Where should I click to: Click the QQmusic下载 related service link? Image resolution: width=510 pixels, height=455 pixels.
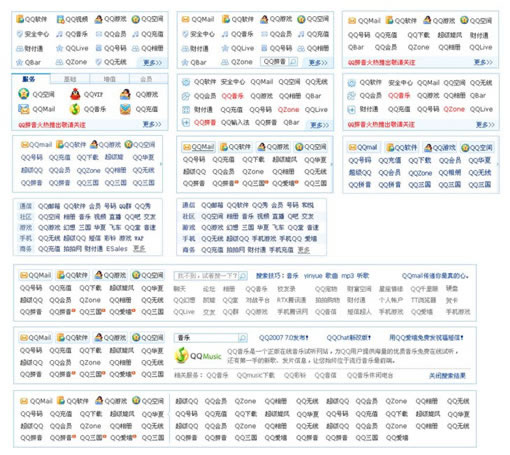point(256,375)
